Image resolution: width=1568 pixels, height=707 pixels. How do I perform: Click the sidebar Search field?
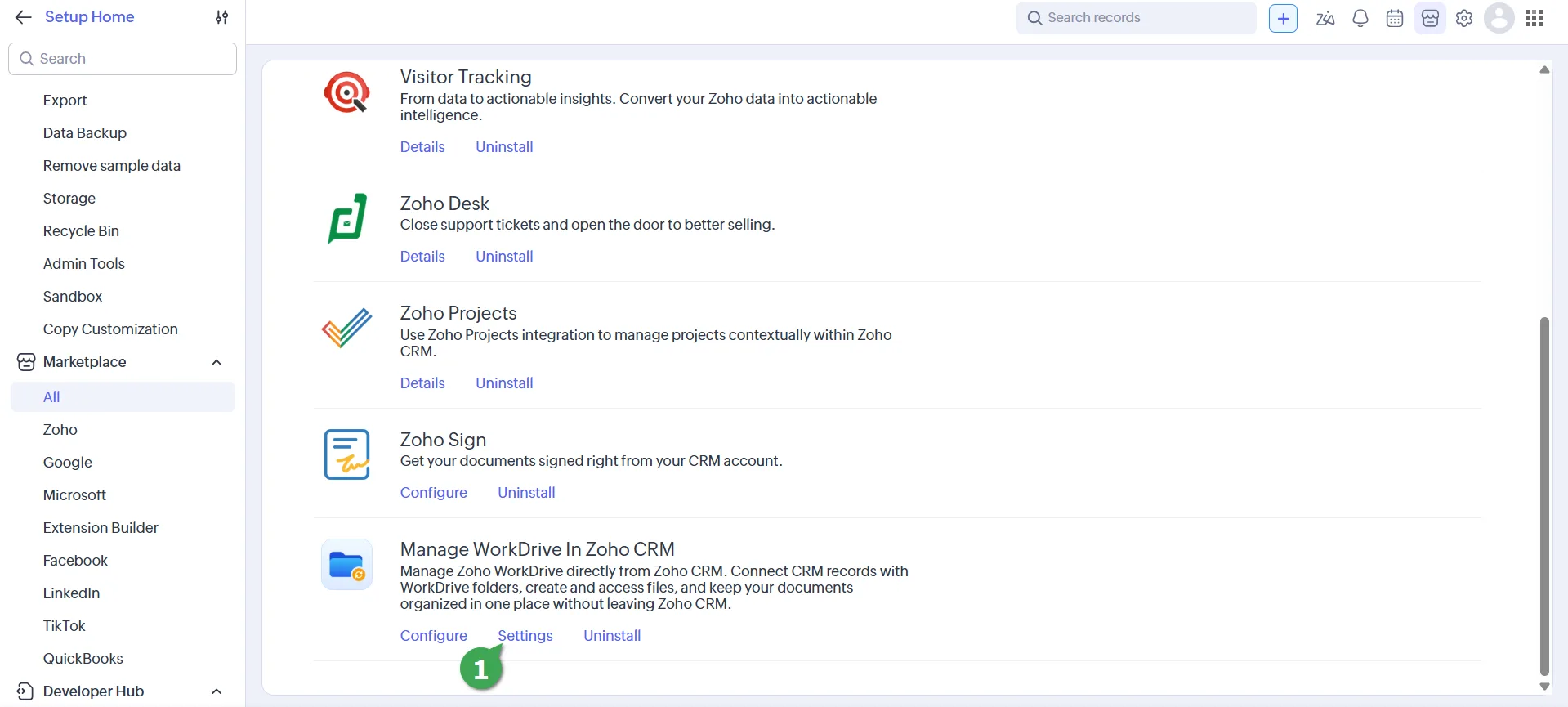pyautogui.click(x=123, y=59)
